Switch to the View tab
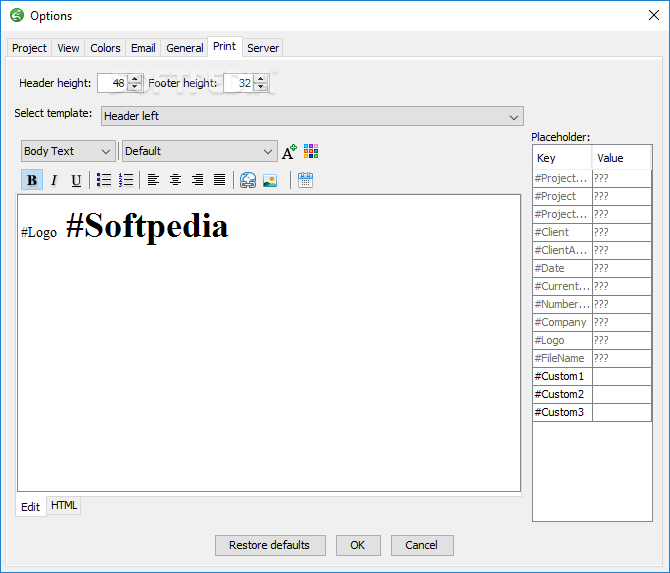670x573 pixels. (68, 48)
